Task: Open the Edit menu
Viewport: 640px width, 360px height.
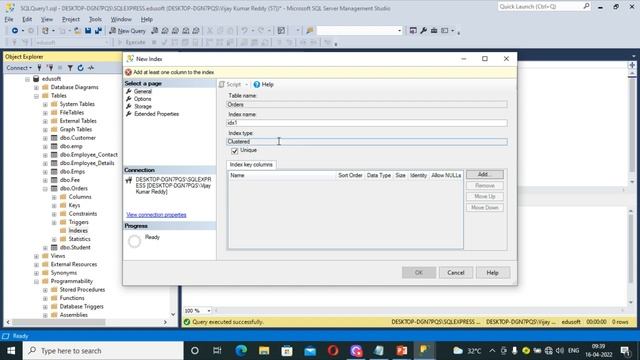Action: 27,19
